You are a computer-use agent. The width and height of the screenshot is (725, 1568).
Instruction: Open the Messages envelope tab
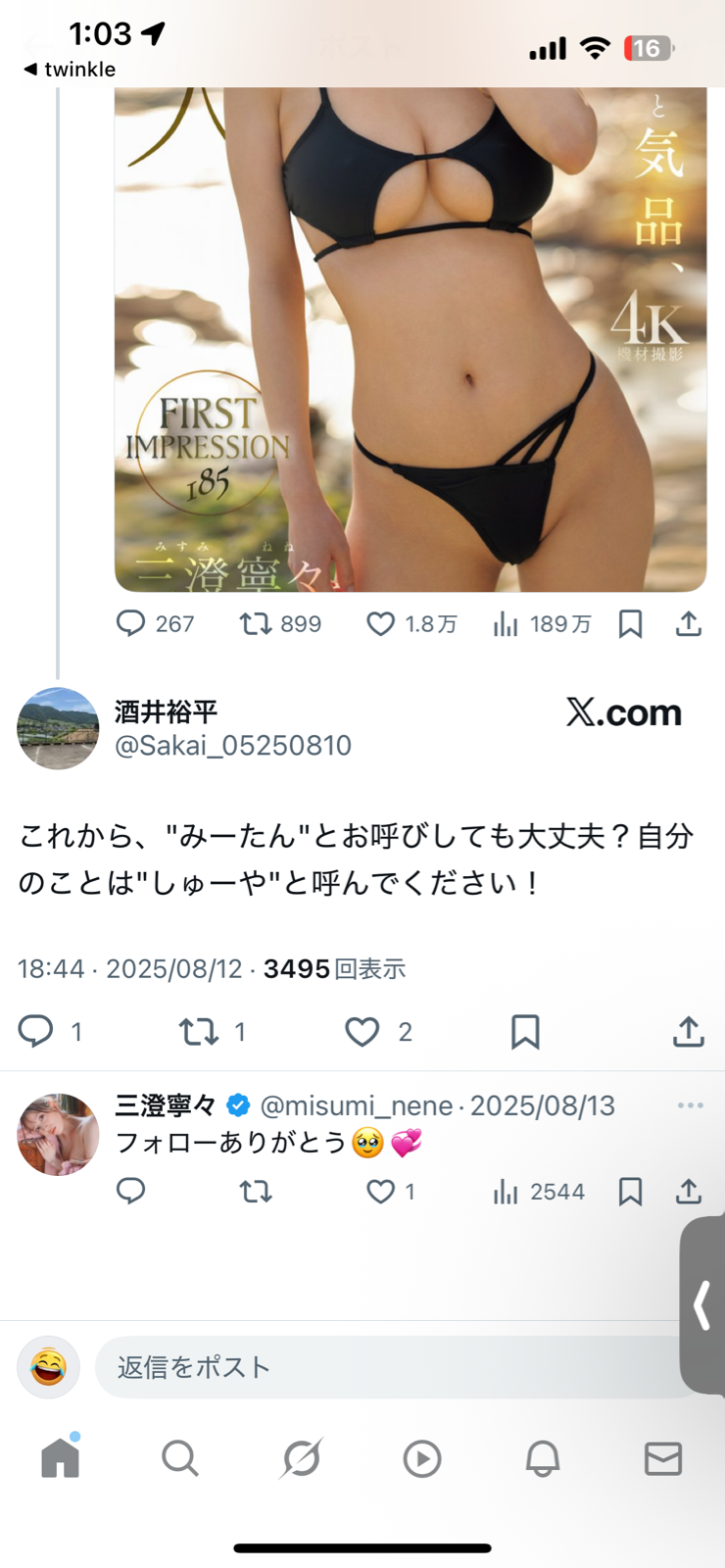click(x=663, y=1458)
